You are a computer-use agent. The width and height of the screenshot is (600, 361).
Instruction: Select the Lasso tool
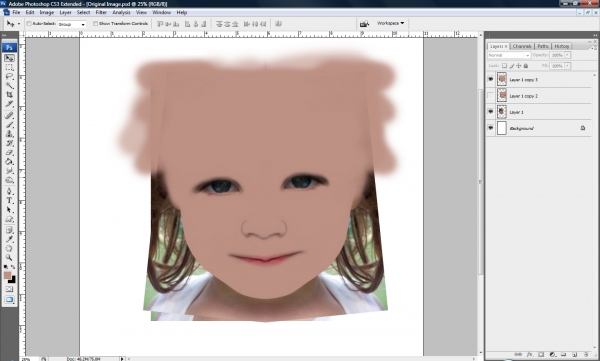pyautogui.click(x=9, y=77)
